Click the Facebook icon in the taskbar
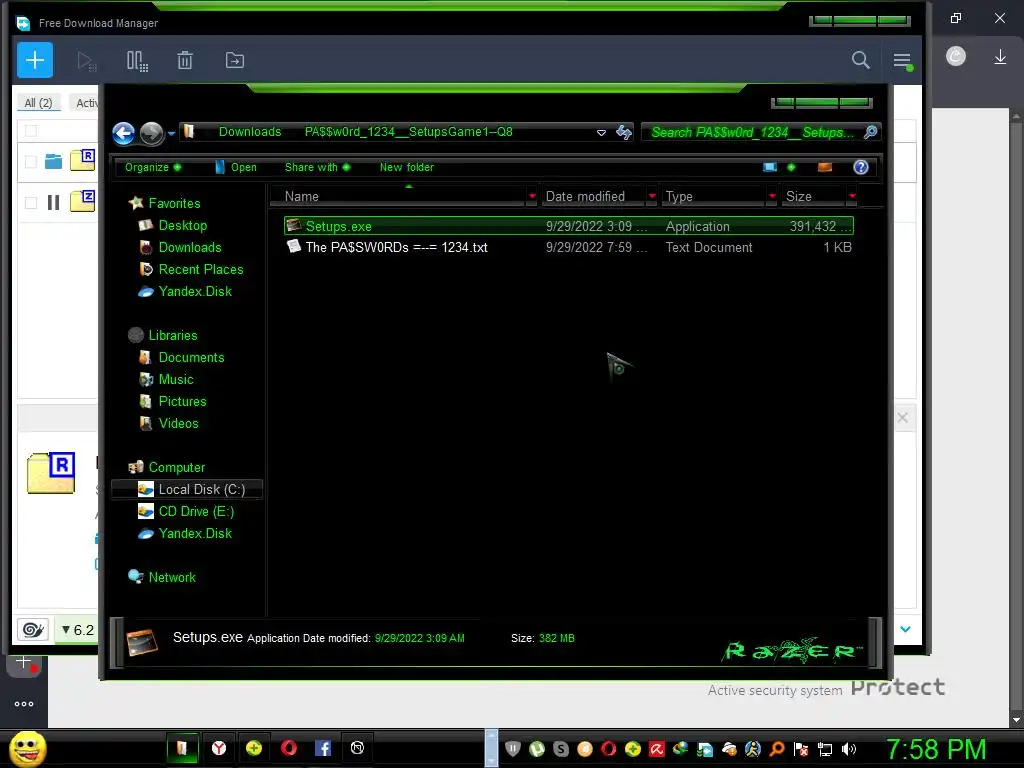This screenshot has height=768, width=1024. (x=323, y=748)
